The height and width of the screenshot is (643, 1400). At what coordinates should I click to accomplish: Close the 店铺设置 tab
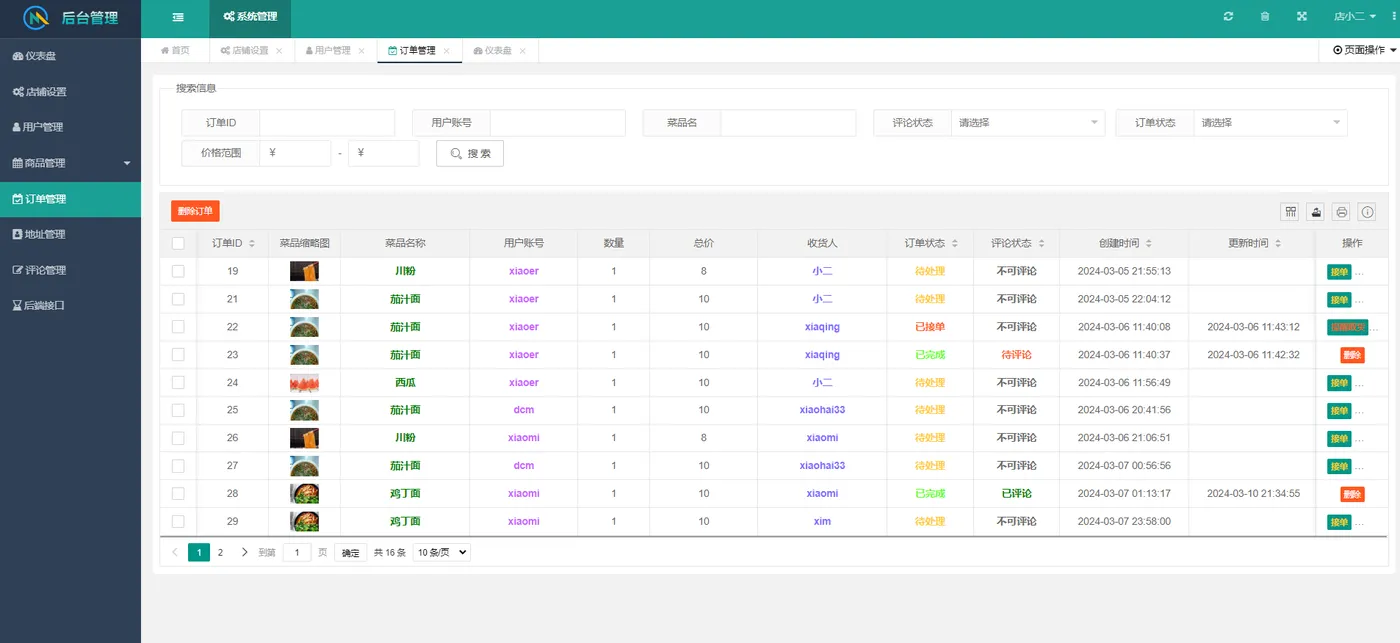pos(279,51)
